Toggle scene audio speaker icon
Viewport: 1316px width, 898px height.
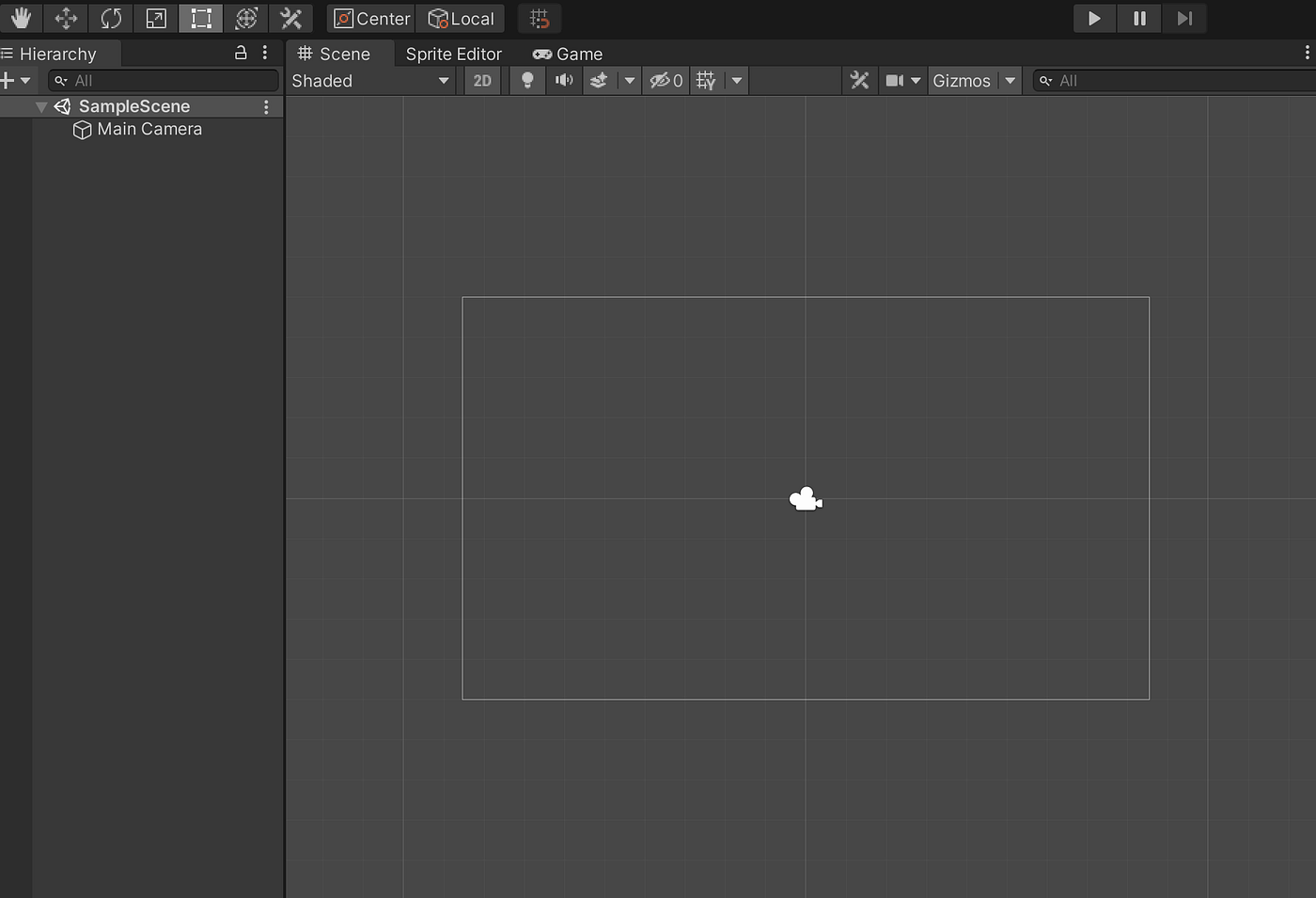pyautogui.click(x=564, y=81)
